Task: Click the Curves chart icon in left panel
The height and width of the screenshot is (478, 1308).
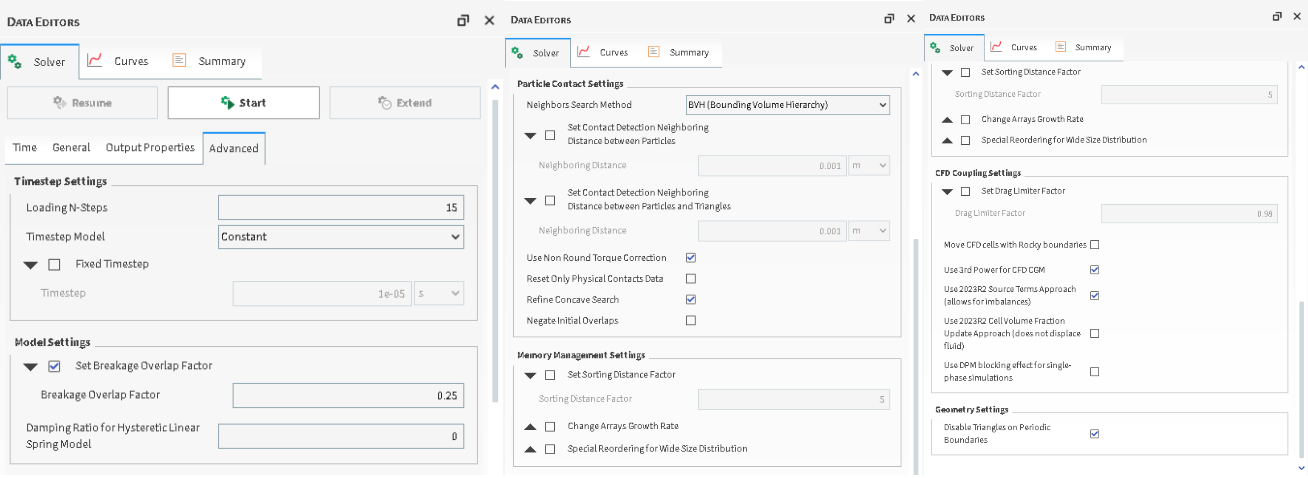Action: tap(95, 61)
